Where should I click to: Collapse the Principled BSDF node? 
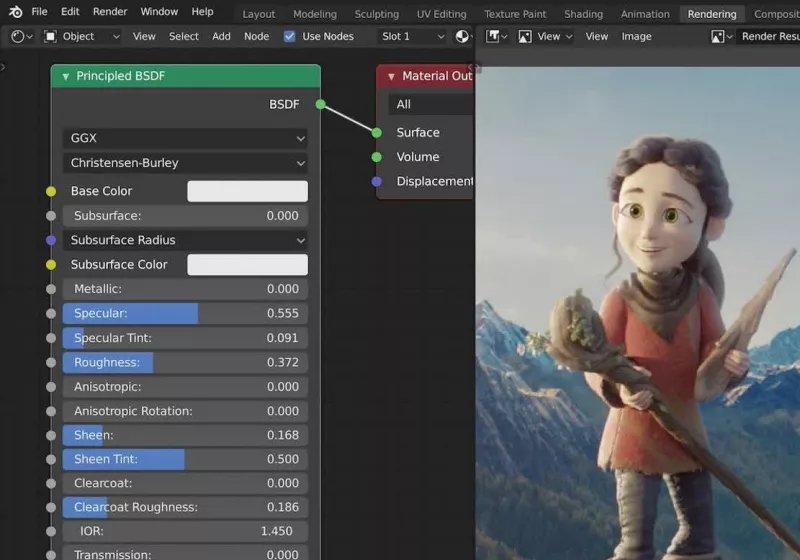click(65, 76)
